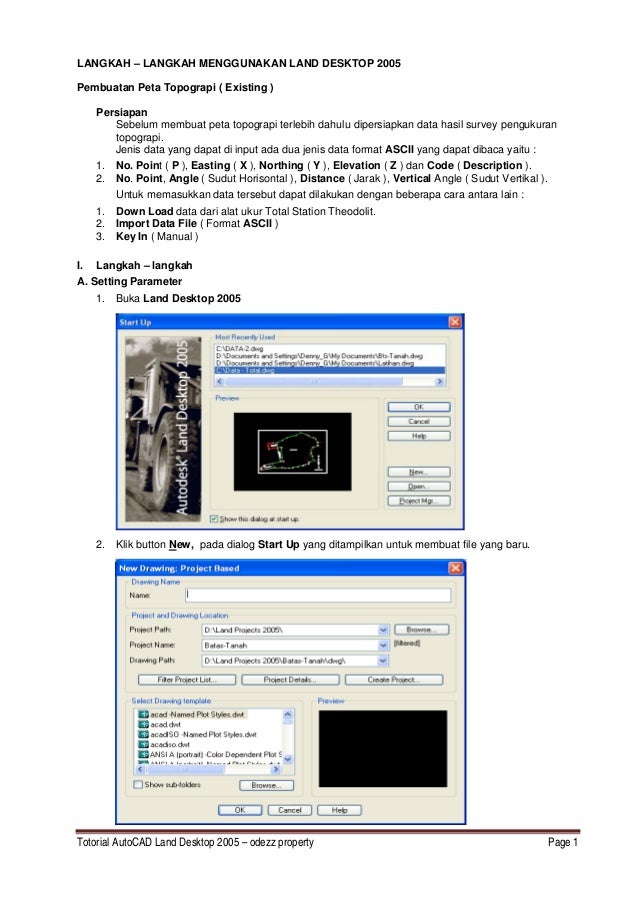Click Help in the New Drawing dialog
This screenshot has height=903, width=638.
point(339,810)
